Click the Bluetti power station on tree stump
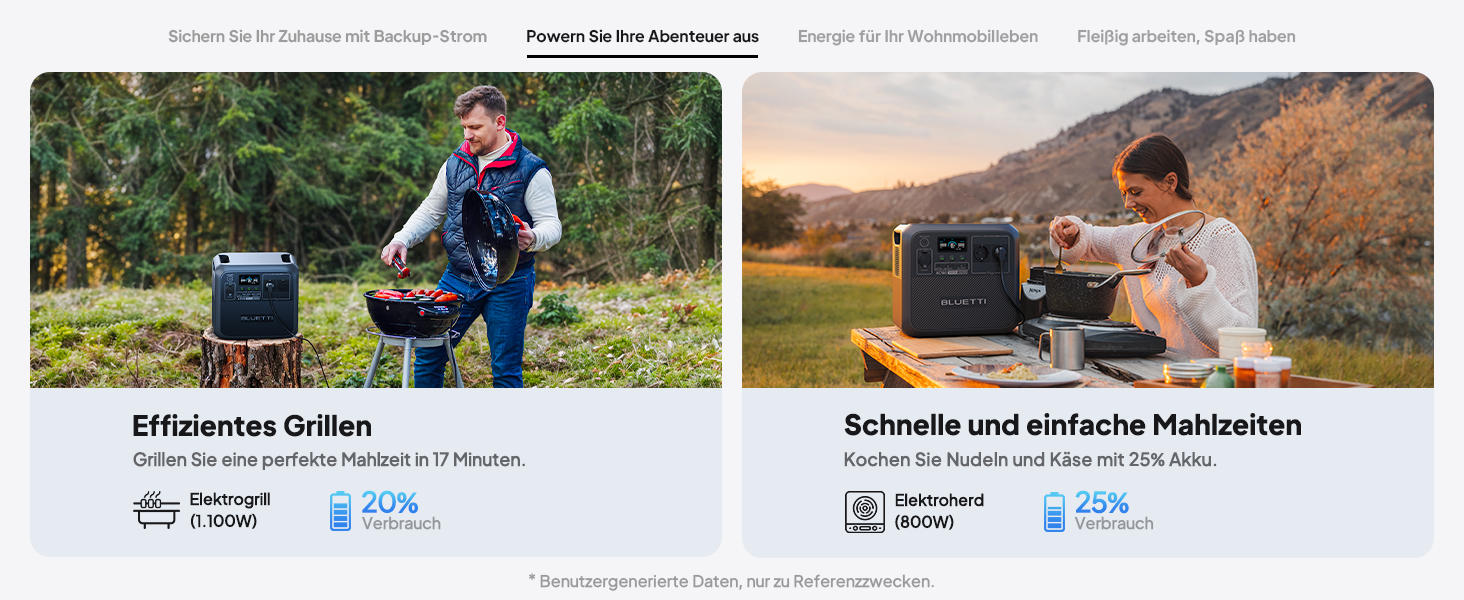The height and width of the screenshot is (600, 1464). (x=255, y=295)
